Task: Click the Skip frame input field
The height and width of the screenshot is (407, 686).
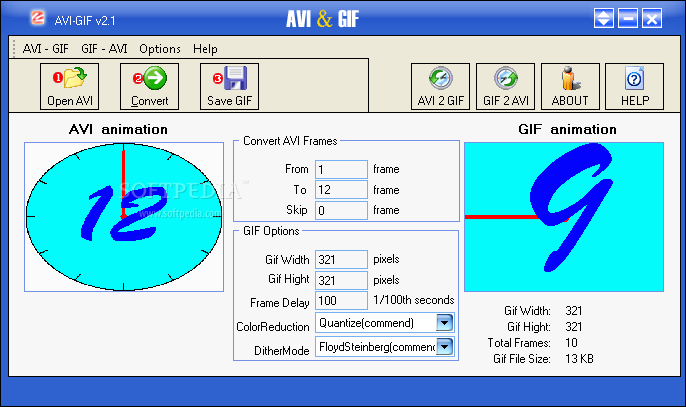Action: pos(341,211)
